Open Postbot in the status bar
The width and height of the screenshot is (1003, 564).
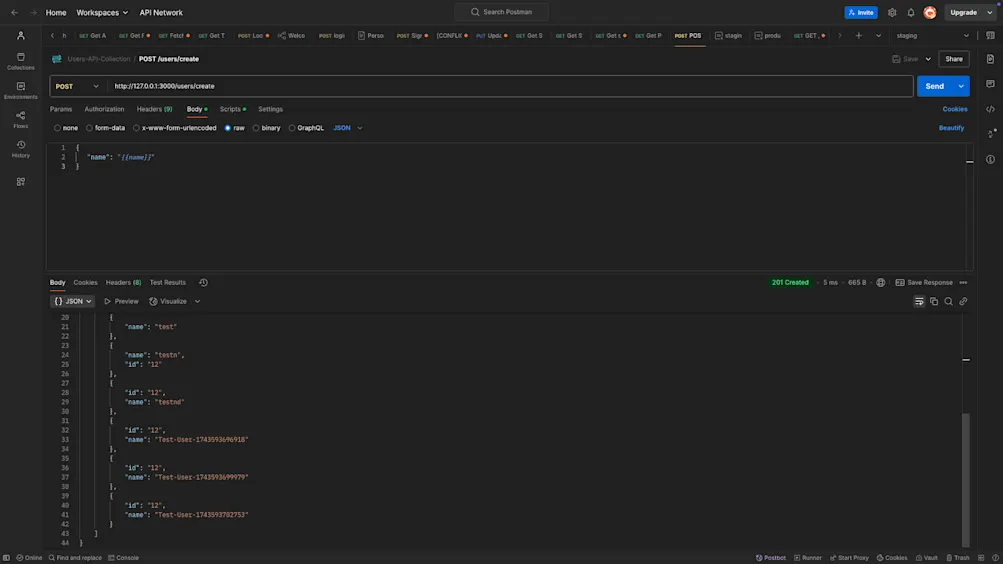coord(771,558)
